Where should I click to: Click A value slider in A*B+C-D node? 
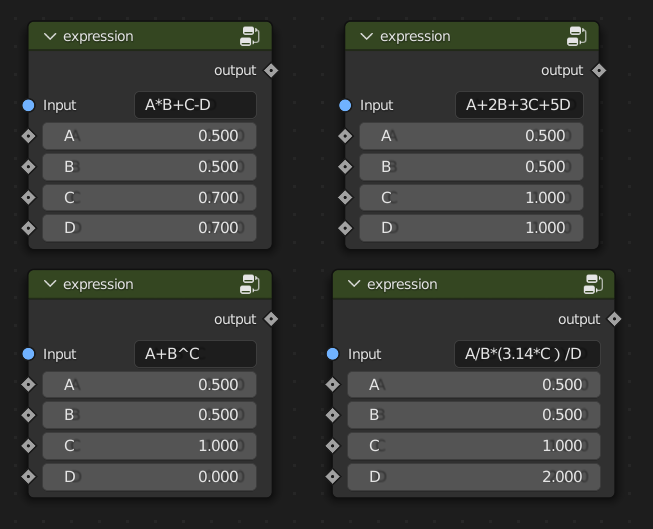point(150,136)
